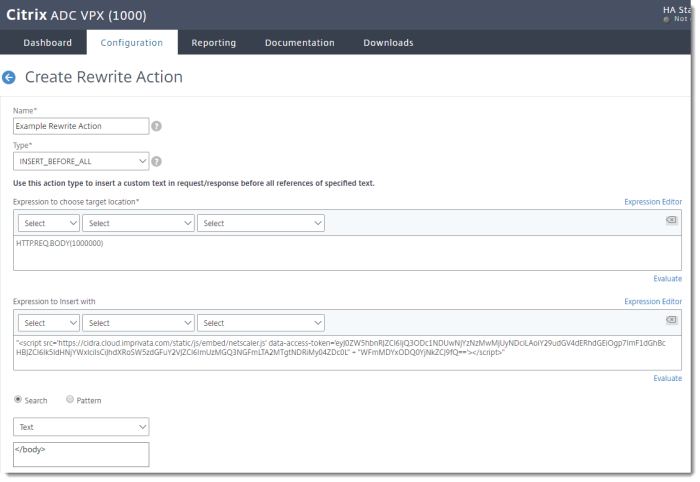This screenshot has height=482, width=700.
Task: Click Evaluate under target location expression
Action: 667,279
